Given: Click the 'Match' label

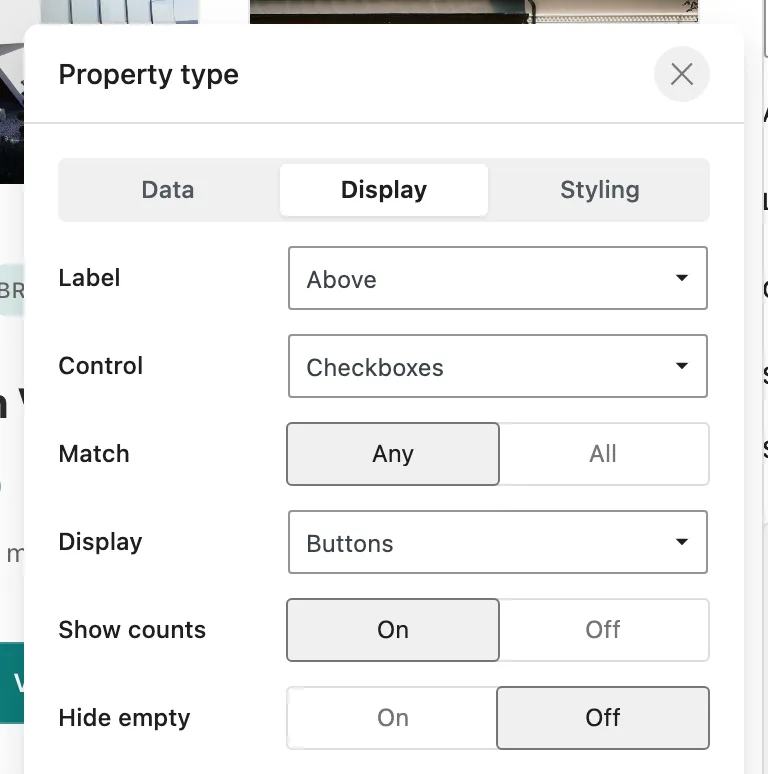Looking at the screenshot, I should (x=94, y=454).
